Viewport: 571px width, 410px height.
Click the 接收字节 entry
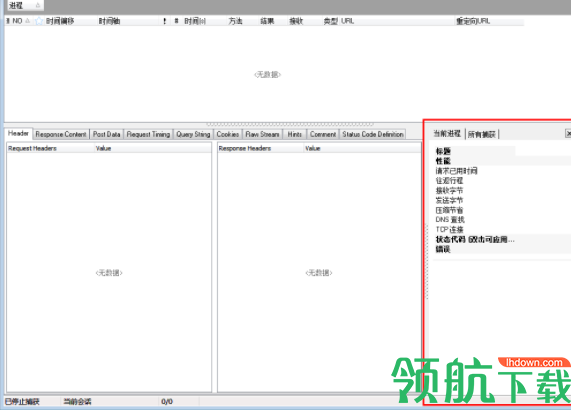pyautogui.click(x=449, y=190)
